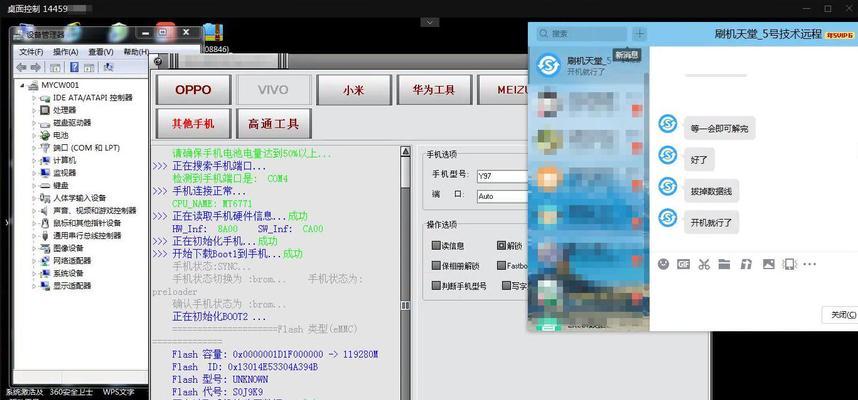Click the battery icon next to 电池
This screenshot has width=858, height=400.
(45, 135)
